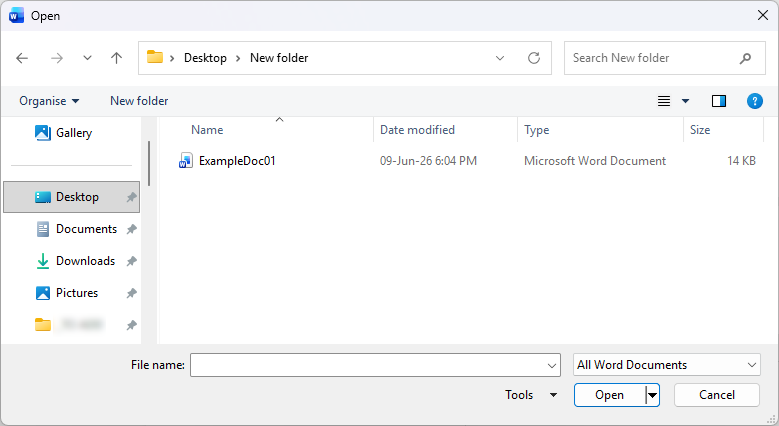779x426 pixels.
Task: Click the Microsoft Word Document type cell
Action: (595, 161)
